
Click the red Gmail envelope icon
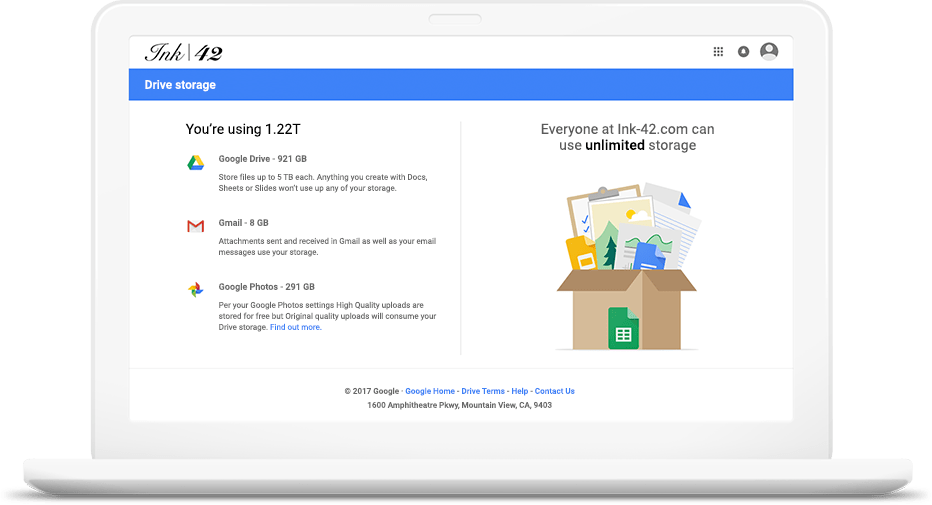(196, 227)
